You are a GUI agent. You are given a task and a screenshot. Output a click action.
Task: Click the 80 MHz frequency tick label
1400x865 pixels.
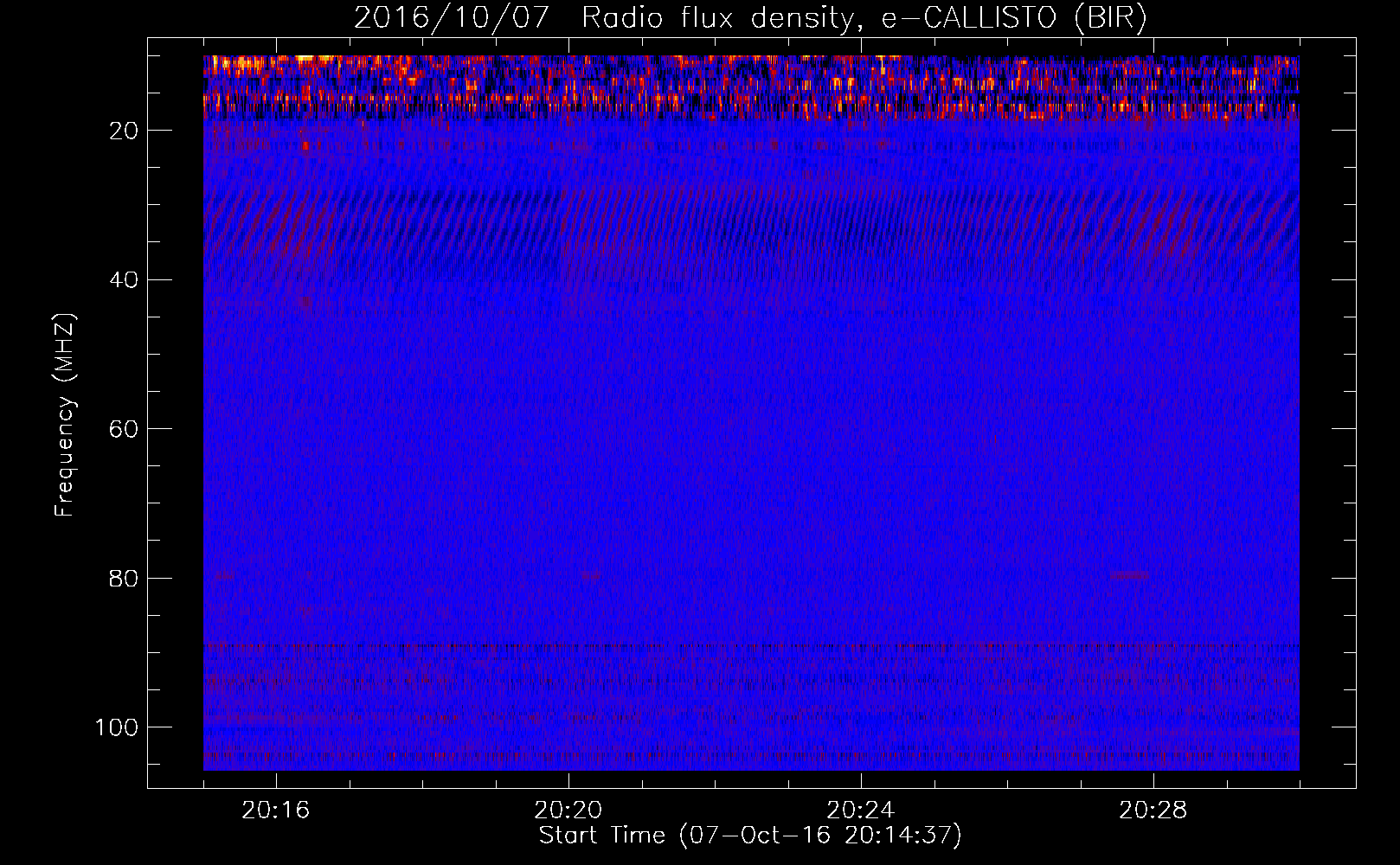[x=124, y=579]
